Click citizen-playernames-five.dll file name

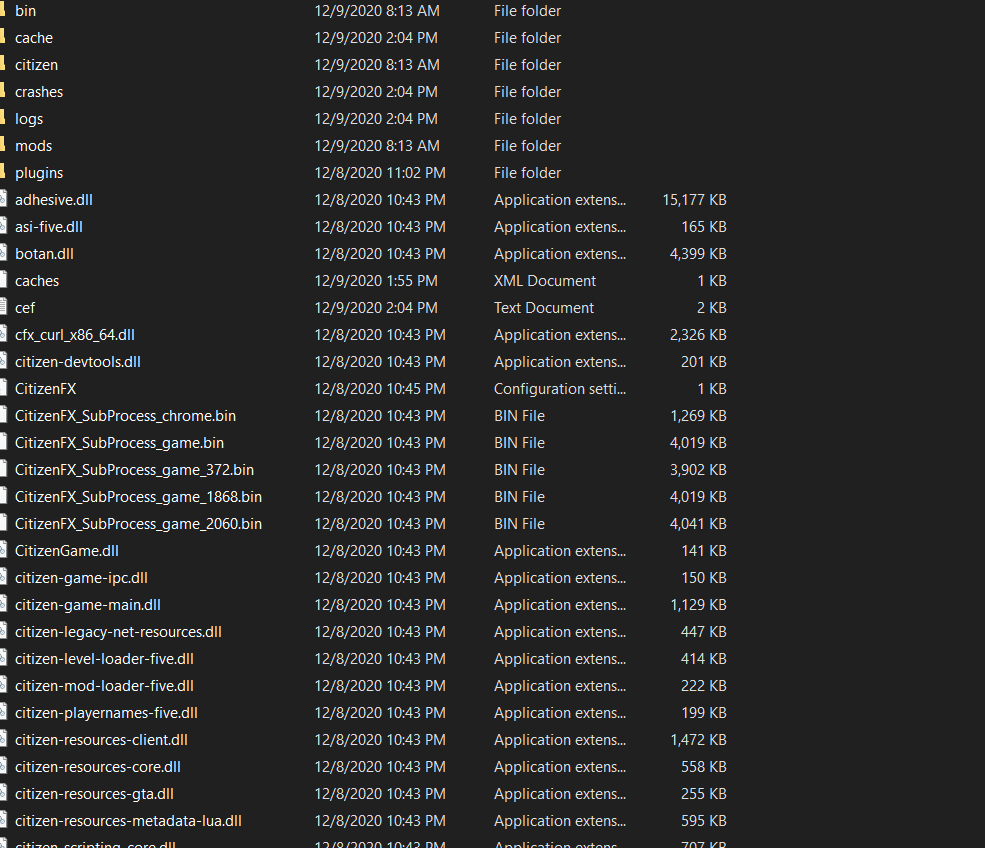(x=106, y=713)
